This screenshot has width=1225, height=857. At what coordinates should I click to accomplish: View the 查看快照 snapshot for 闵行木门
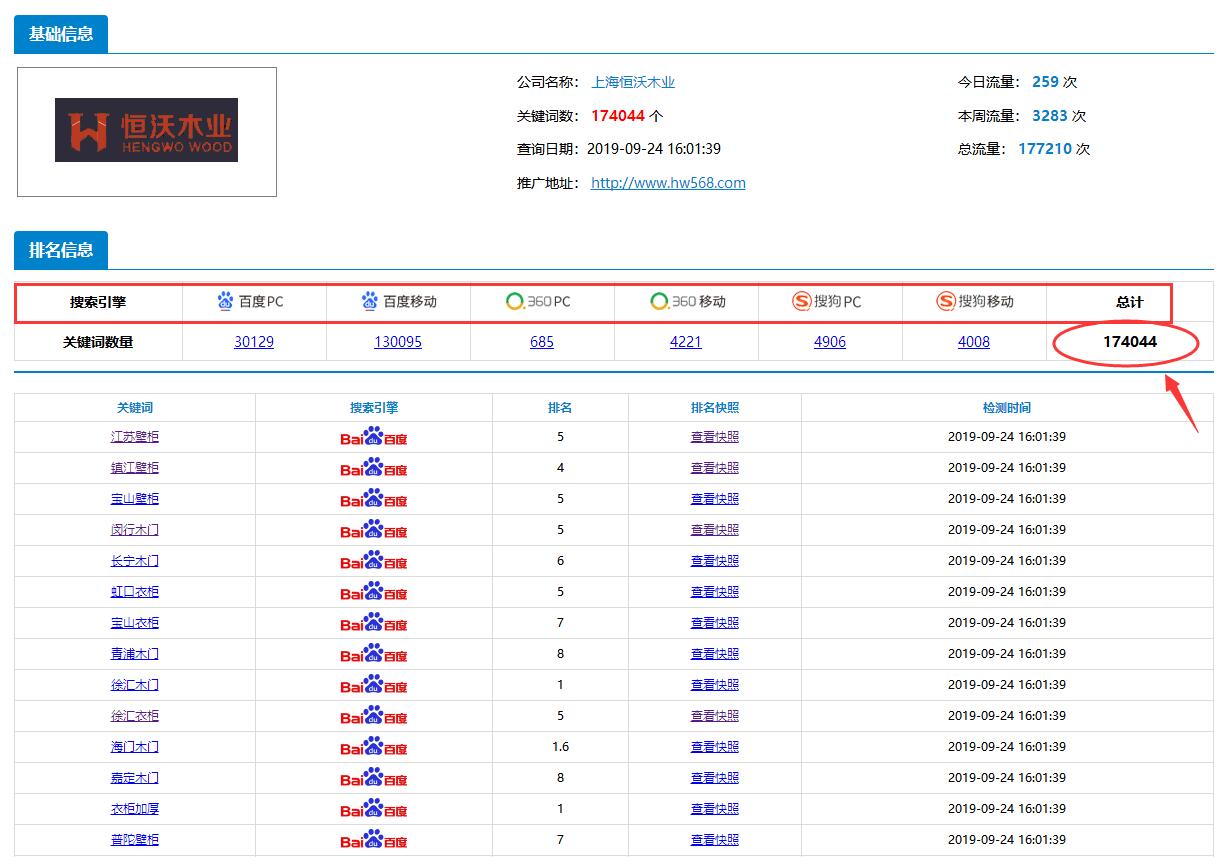(x=715, y=530)
